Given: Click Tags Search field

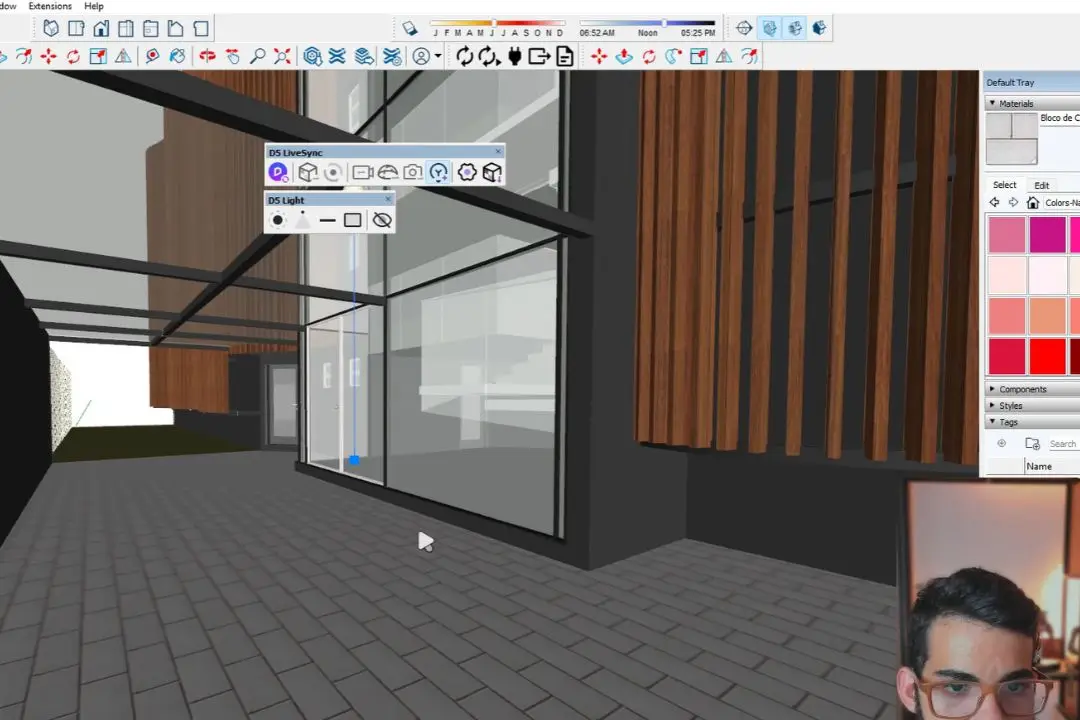Looking at the screenshot, I should pyautogui.click(x=1063, y=444).
